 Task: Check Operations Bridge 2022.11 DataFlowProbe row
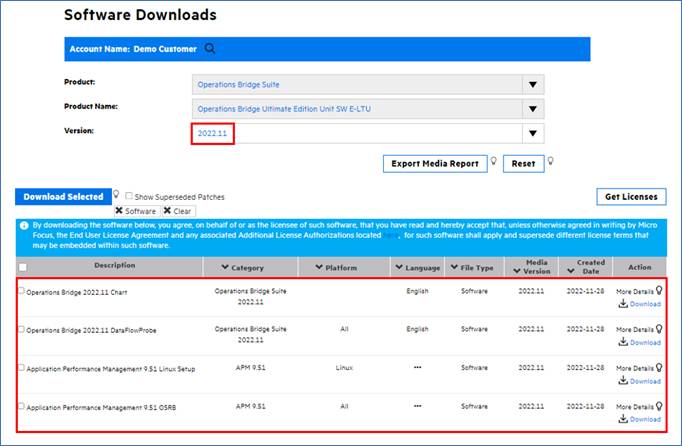(21, 329)
